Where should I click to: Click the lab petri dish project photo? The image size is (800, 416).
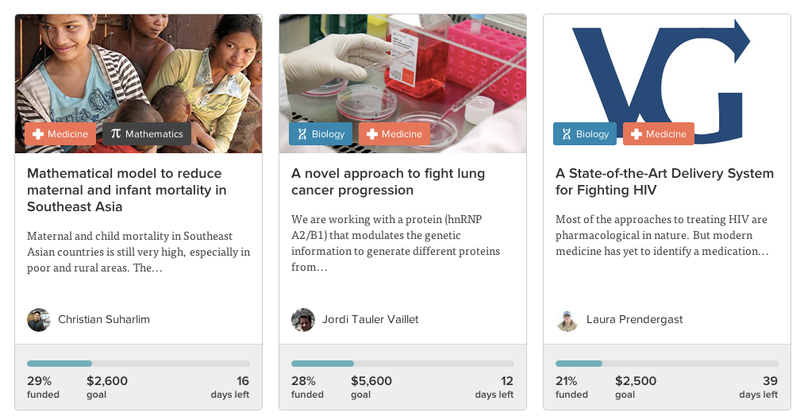(403, 84)
